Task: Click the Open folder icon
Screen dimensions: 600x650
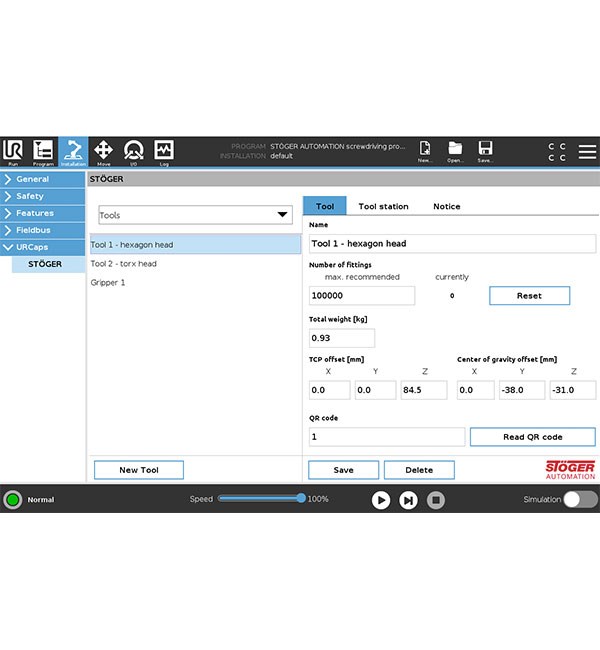Action: coord(455,151)
